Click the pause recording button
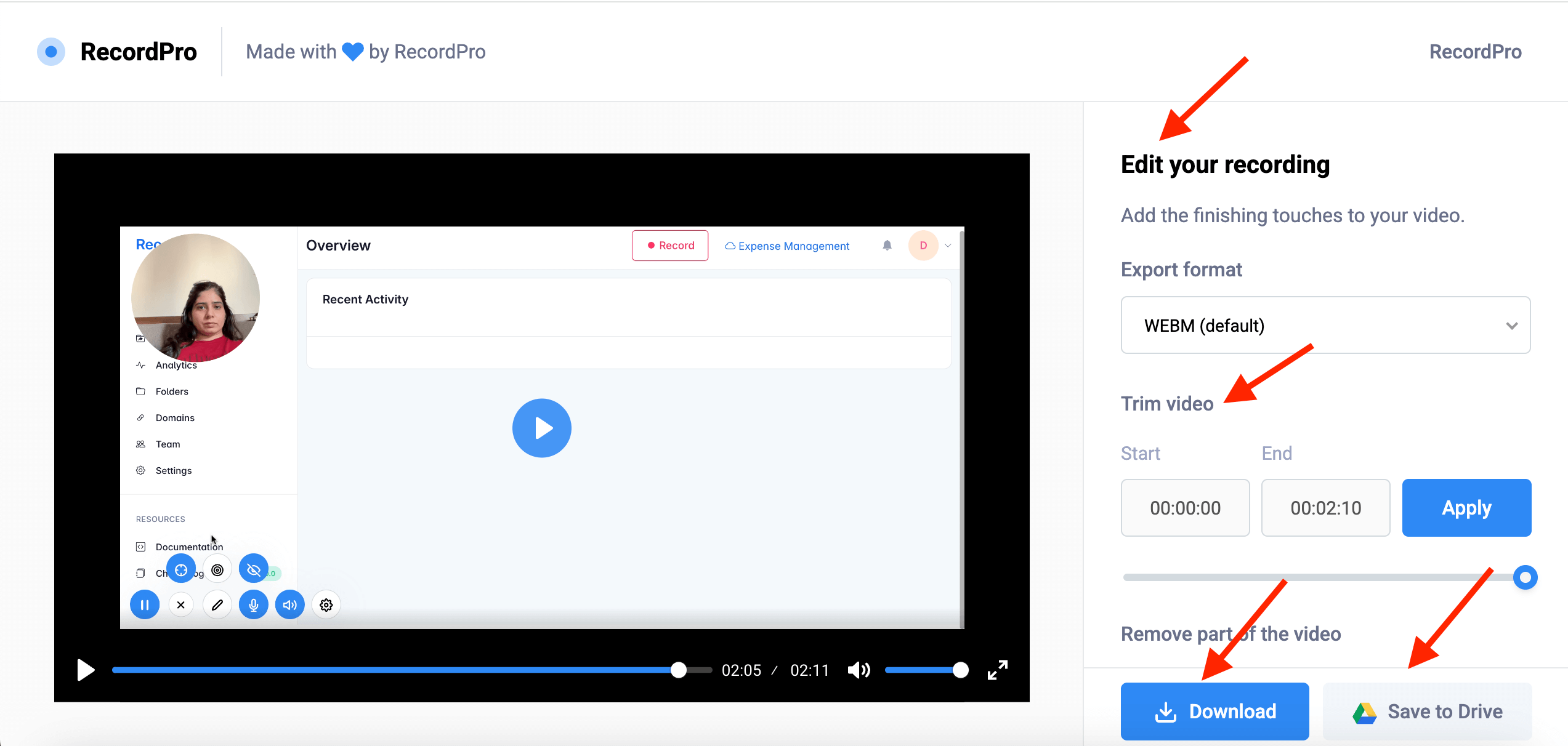 click(x=145, y=605)
